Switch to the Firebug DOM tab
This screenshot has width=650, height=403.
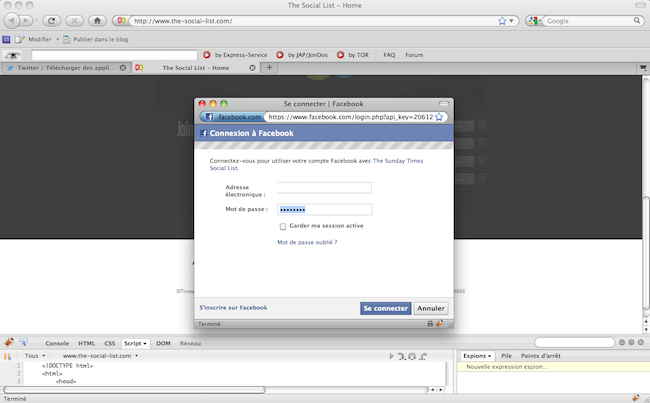163,343
